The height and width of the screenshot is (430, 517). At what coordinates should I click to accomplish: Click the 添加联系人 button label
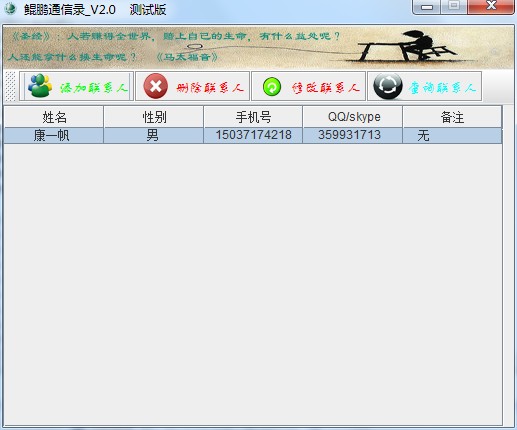point(93,88)
